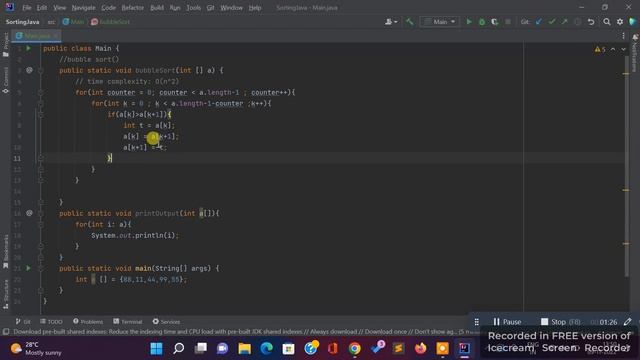Screen dimensions: 640x360
Task: Click the warnings indicator showing 5
Action: coord(600,49)
